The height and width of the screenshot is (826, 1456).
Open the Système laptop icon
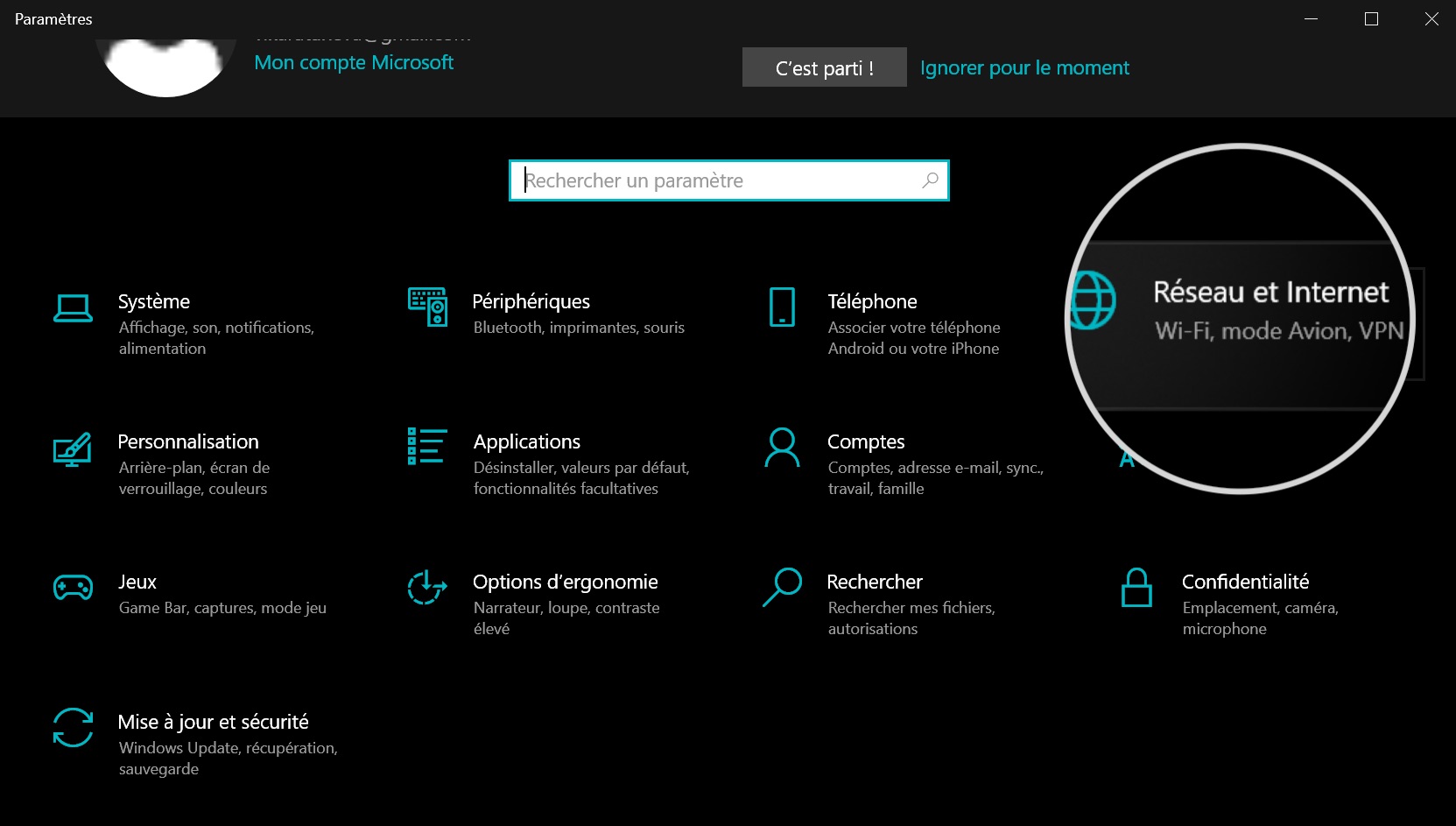coord(73,308)
